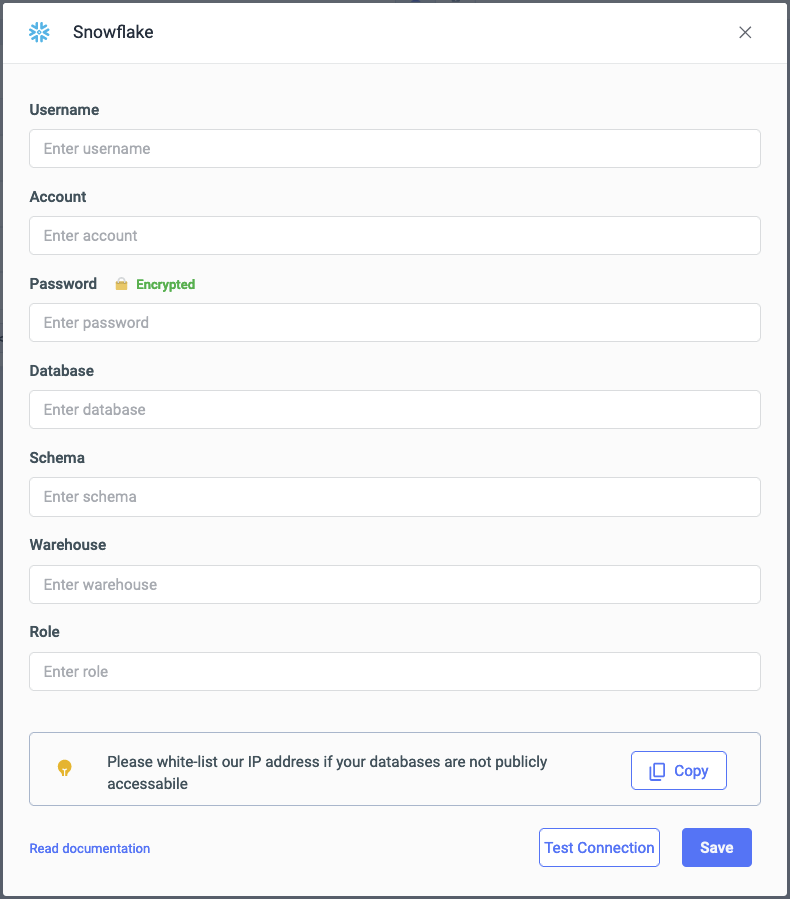Copy the IP address with Copy button
Viewport: 790px width, 899px height.
coord(678,771)
